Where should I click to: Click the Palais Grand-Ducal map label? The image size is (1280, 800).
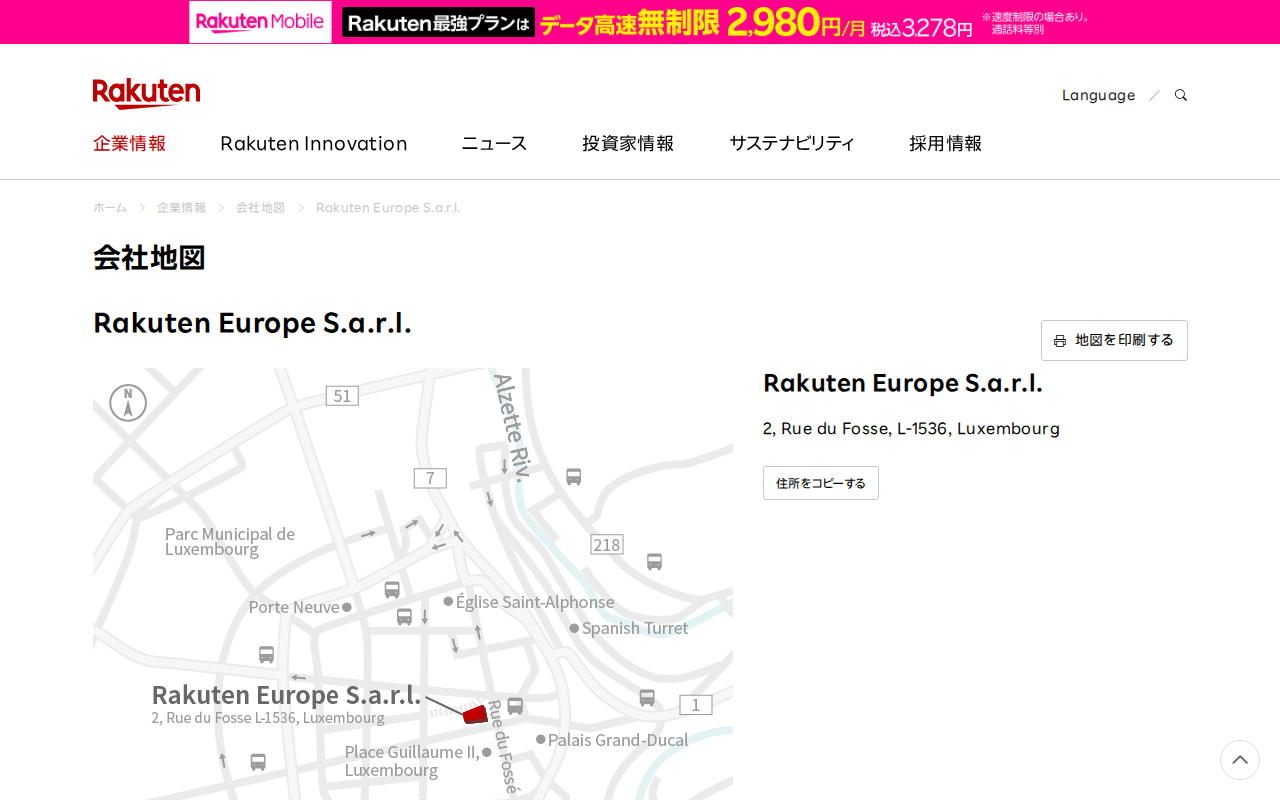coord(618,740)
